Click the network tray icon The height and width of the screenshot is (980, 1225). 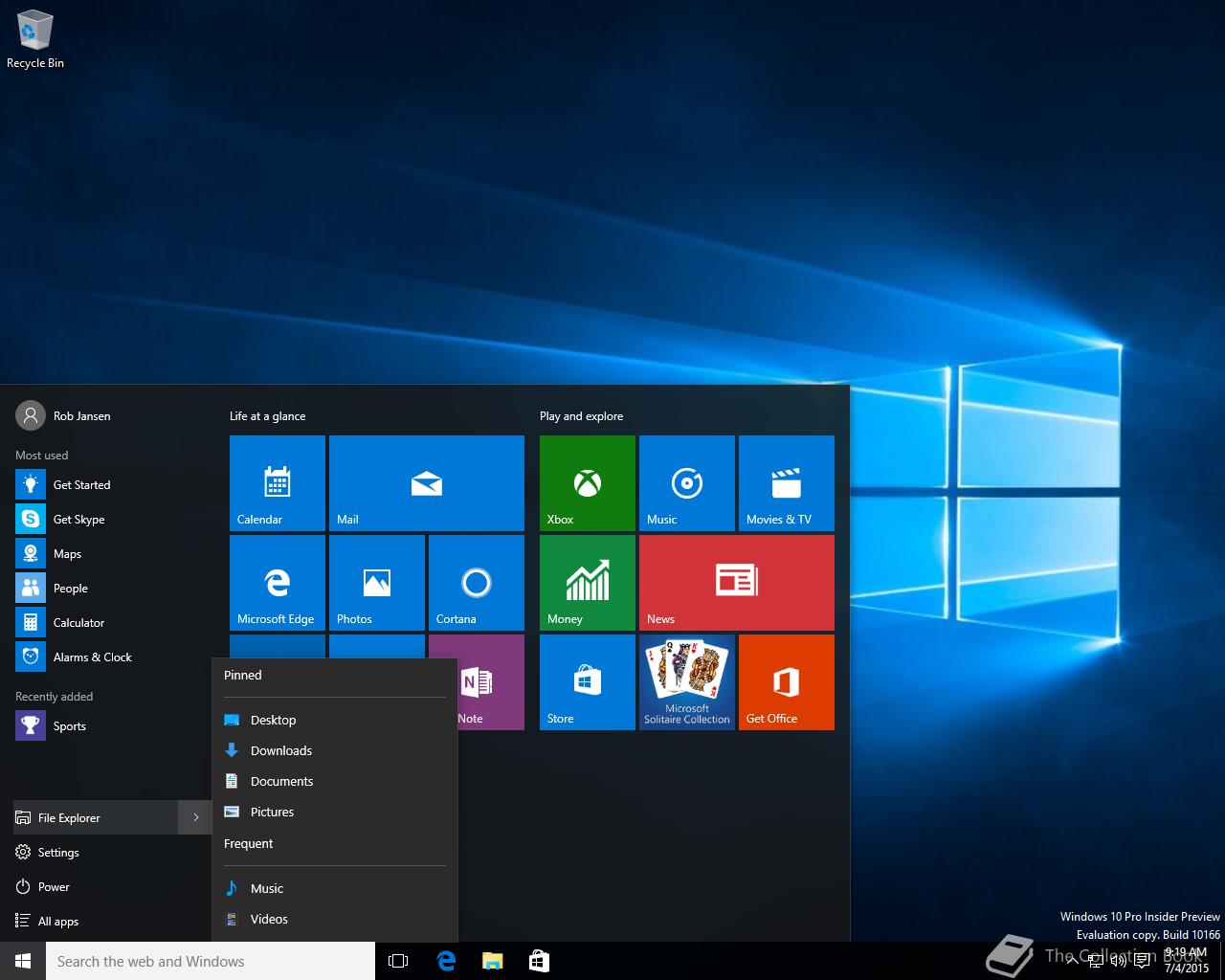(1096, 961)
